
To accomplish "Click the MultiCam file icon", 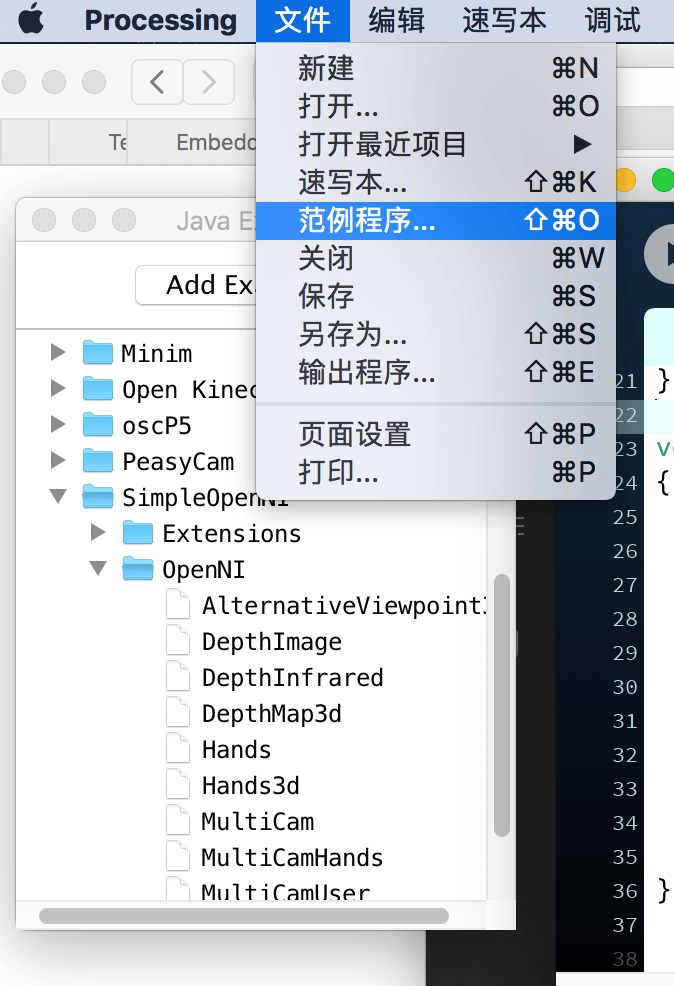I will click(178, 820).
